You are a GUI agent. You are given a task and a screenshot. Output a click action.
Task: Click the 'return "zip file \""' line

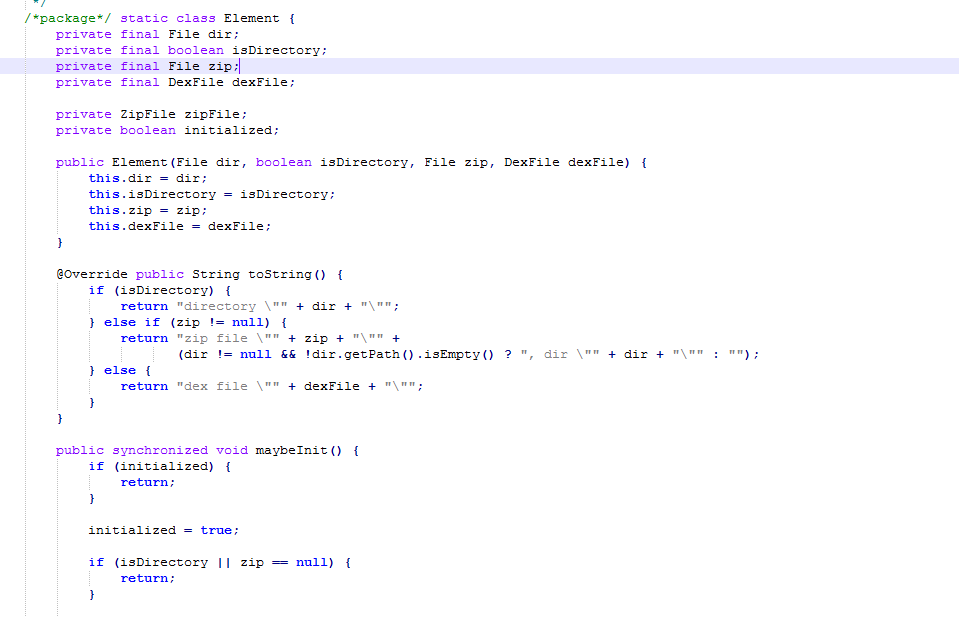pyautogui.click(x=260, y=338)
